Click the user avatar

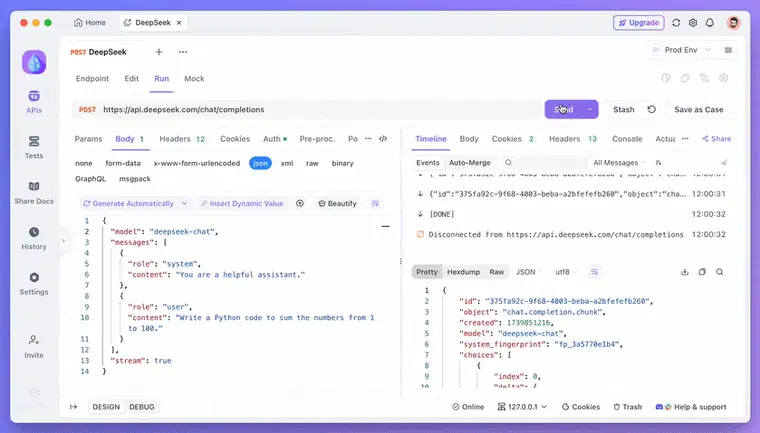[733, 23]
